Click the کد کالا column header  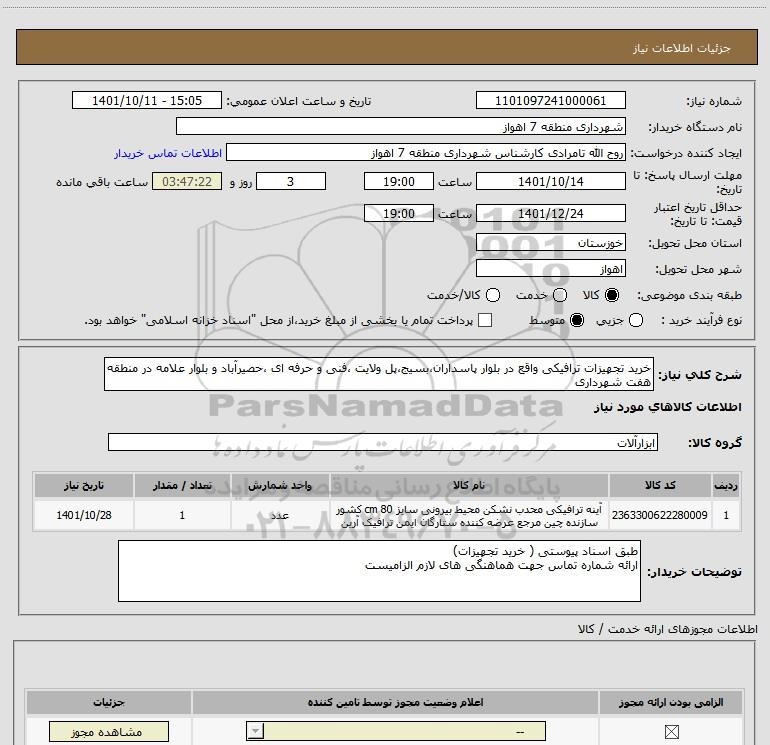click(660, 485)
